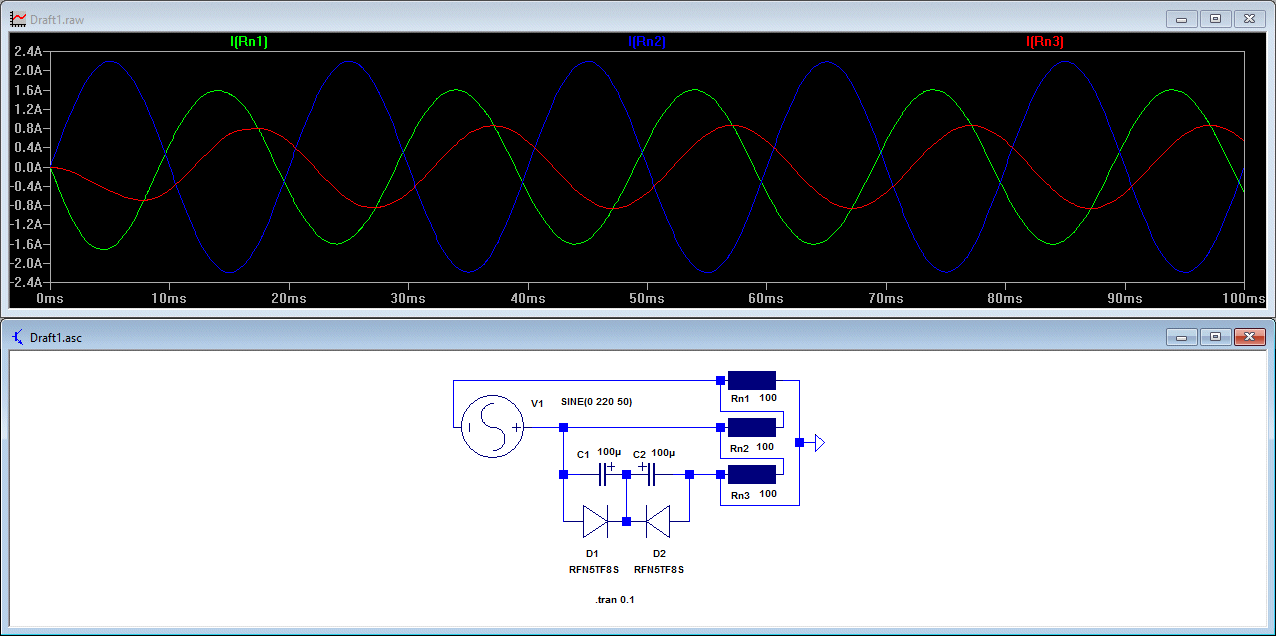This screenshot has width=1276, height=636.
Task: Click the C1 capacitor symbol
Action: point(603,474)
